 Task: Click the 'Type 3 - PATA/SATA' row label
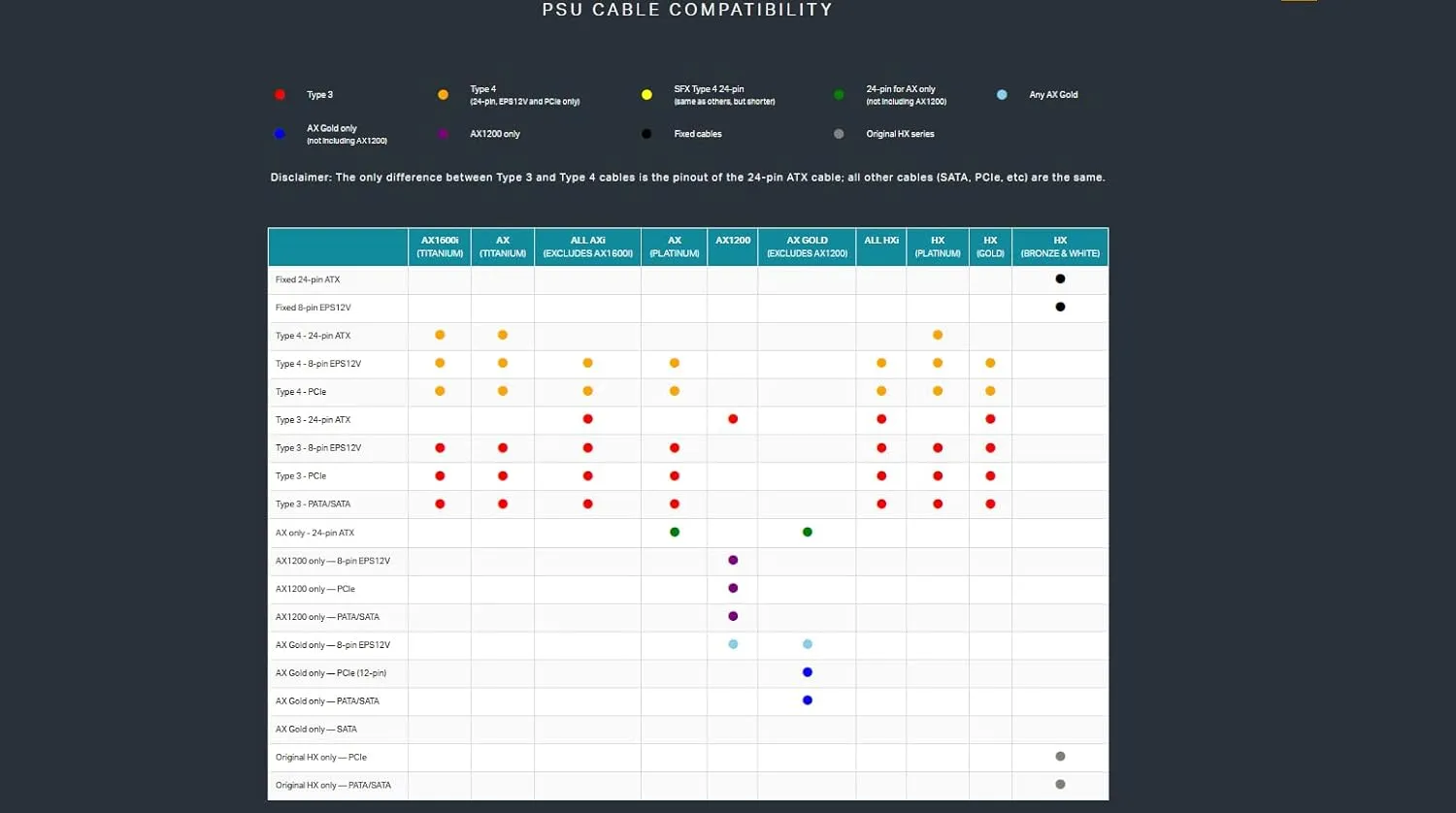point(313,504)
